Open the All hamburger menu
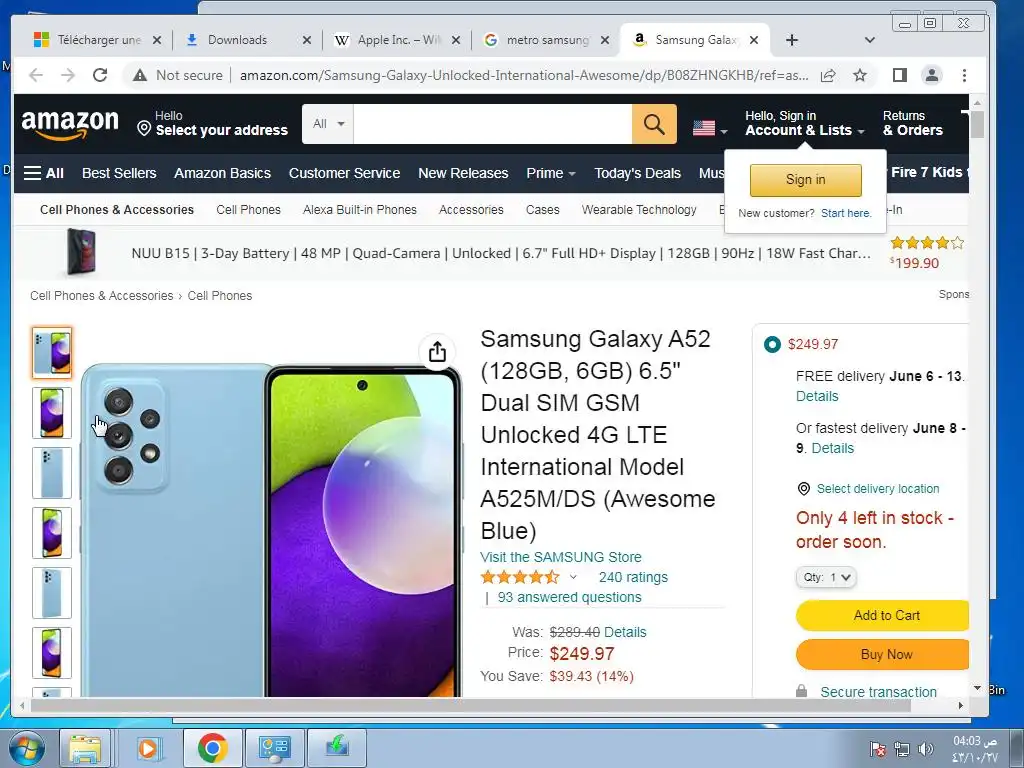Viewport: 1024px width, 768px height. pyautogui.click(x=44, y=173)
